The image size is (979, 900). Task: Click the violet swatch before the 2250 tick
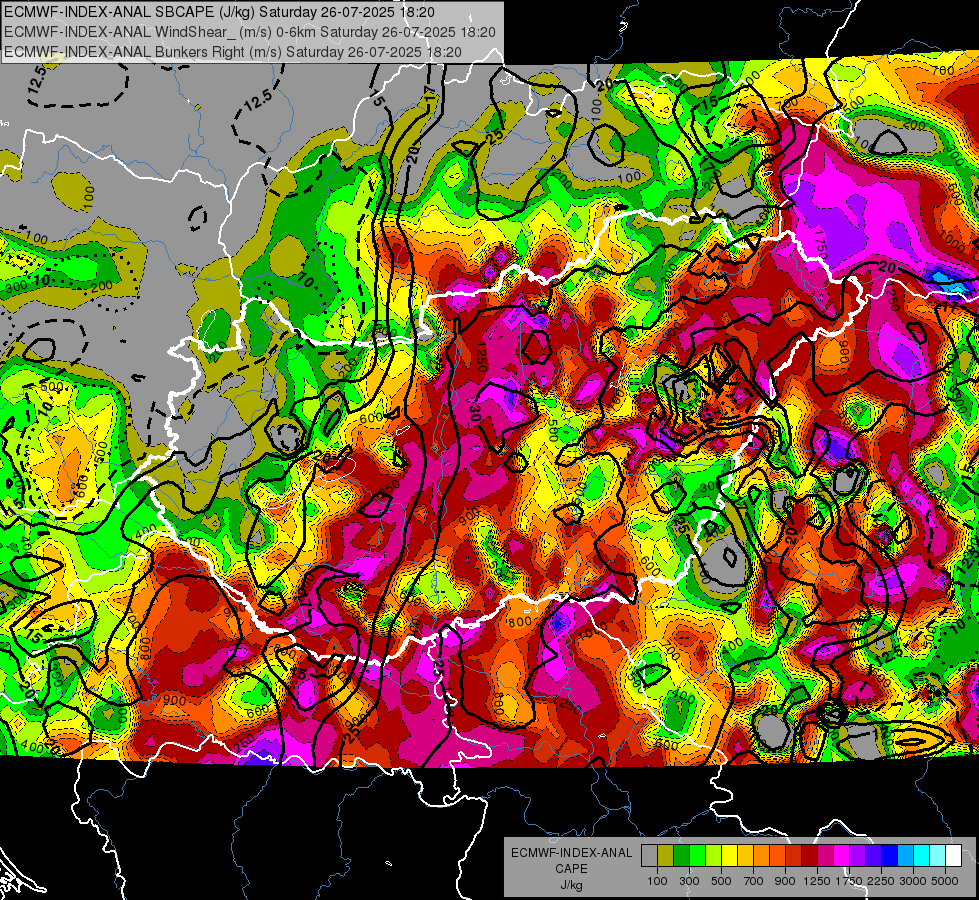[873, 856]
